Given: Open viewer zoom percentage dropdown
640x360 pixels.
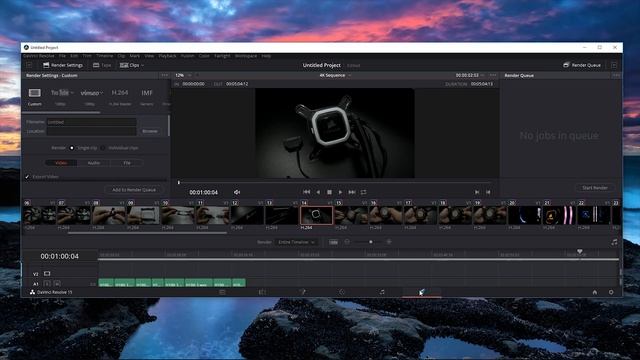Looking at the screenshot, I should [x=183, y=75].
